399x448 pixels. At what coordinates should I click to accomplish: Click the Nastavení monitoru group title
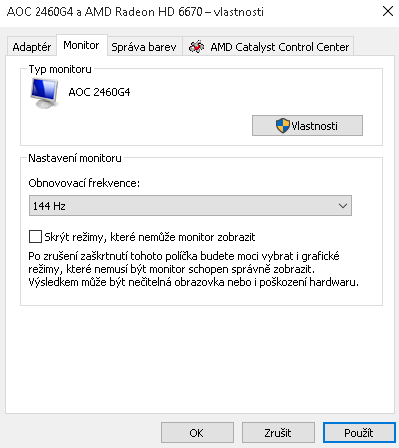pos(75,158)
